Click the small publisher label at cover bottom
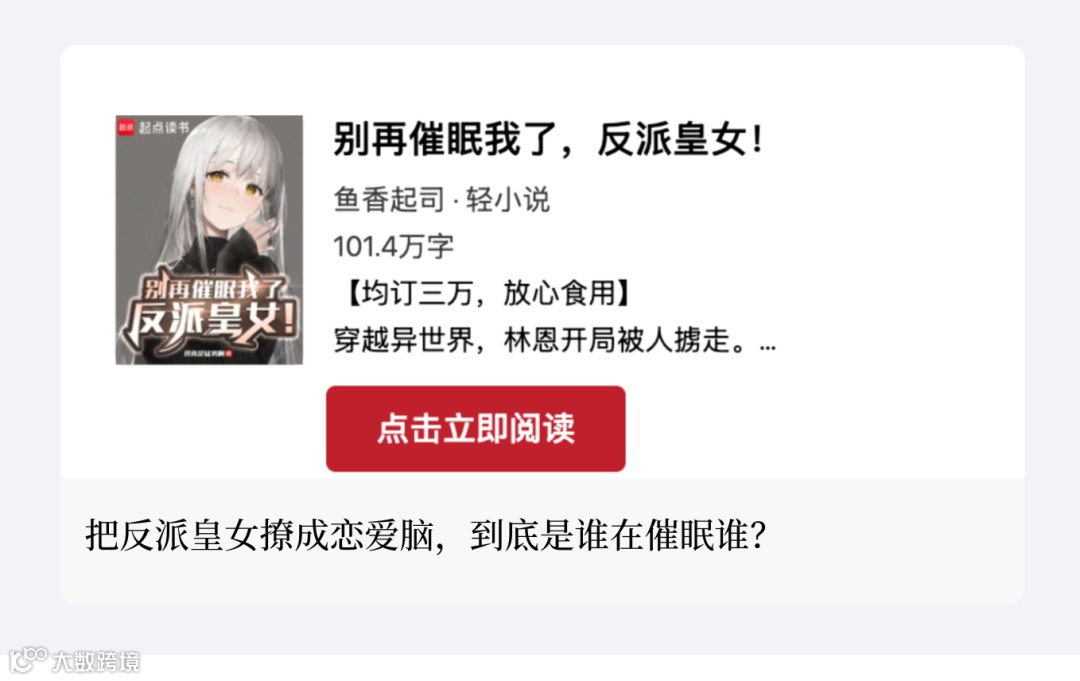The height and width of the screenshot is (681, 1080). coord(208,353)
